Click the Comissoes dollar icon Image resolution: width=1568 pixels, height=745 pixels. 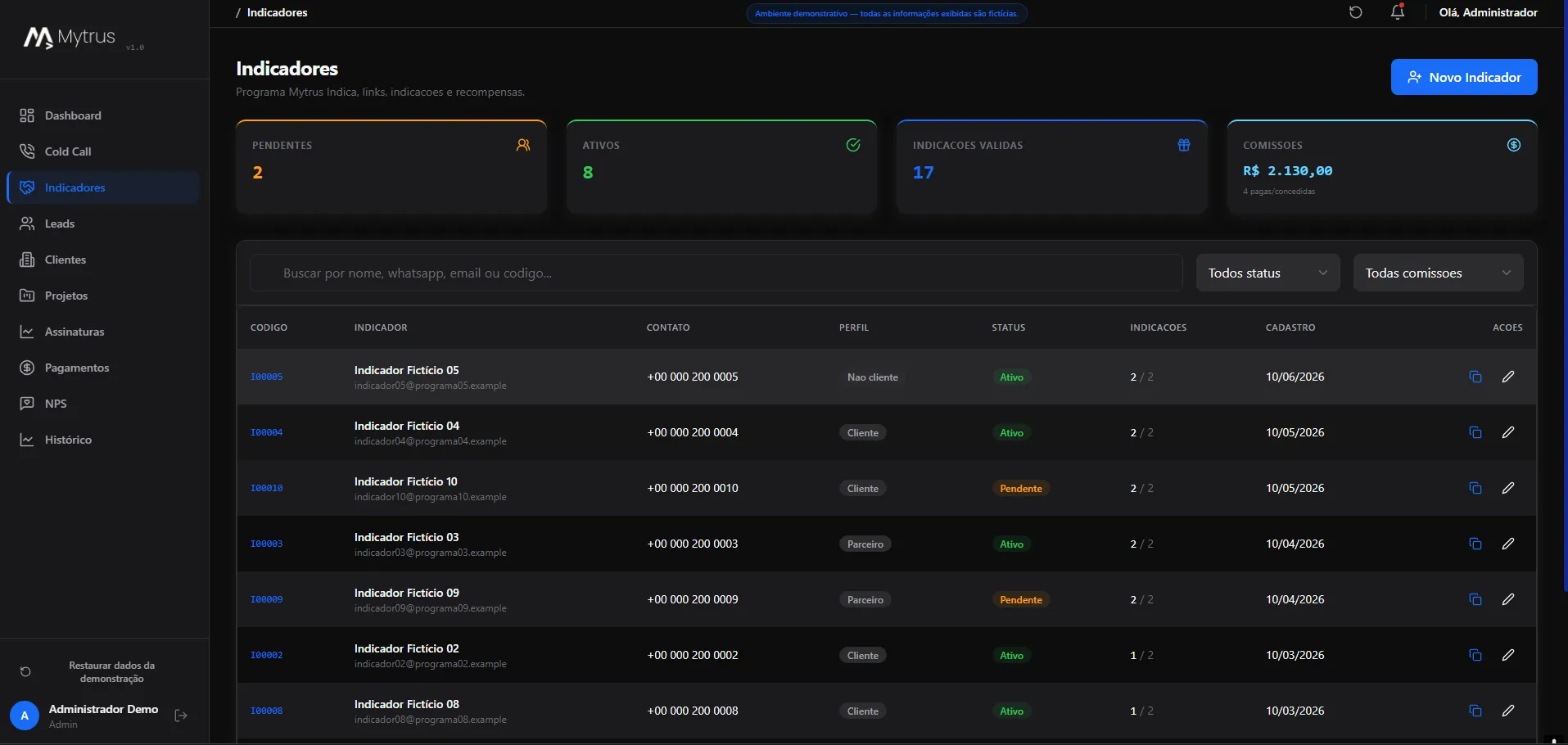click(1514, 145)
